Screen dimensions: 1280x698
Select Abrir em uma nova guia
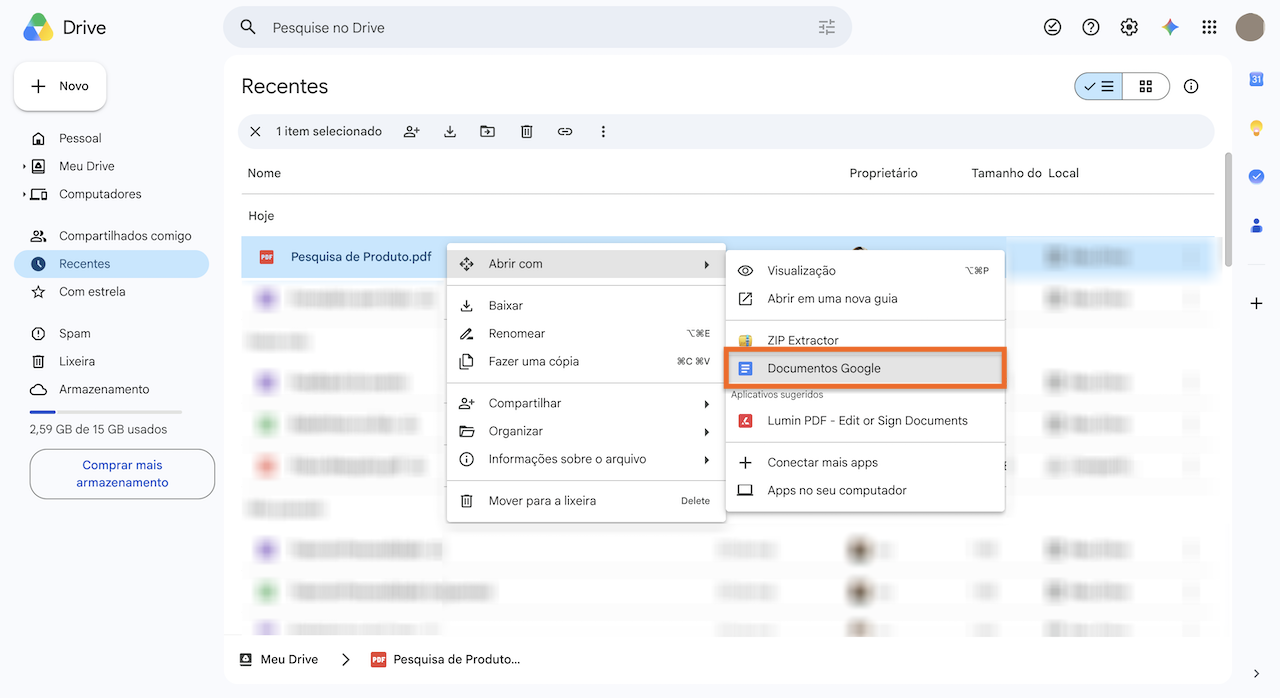[x=865, y=299]
